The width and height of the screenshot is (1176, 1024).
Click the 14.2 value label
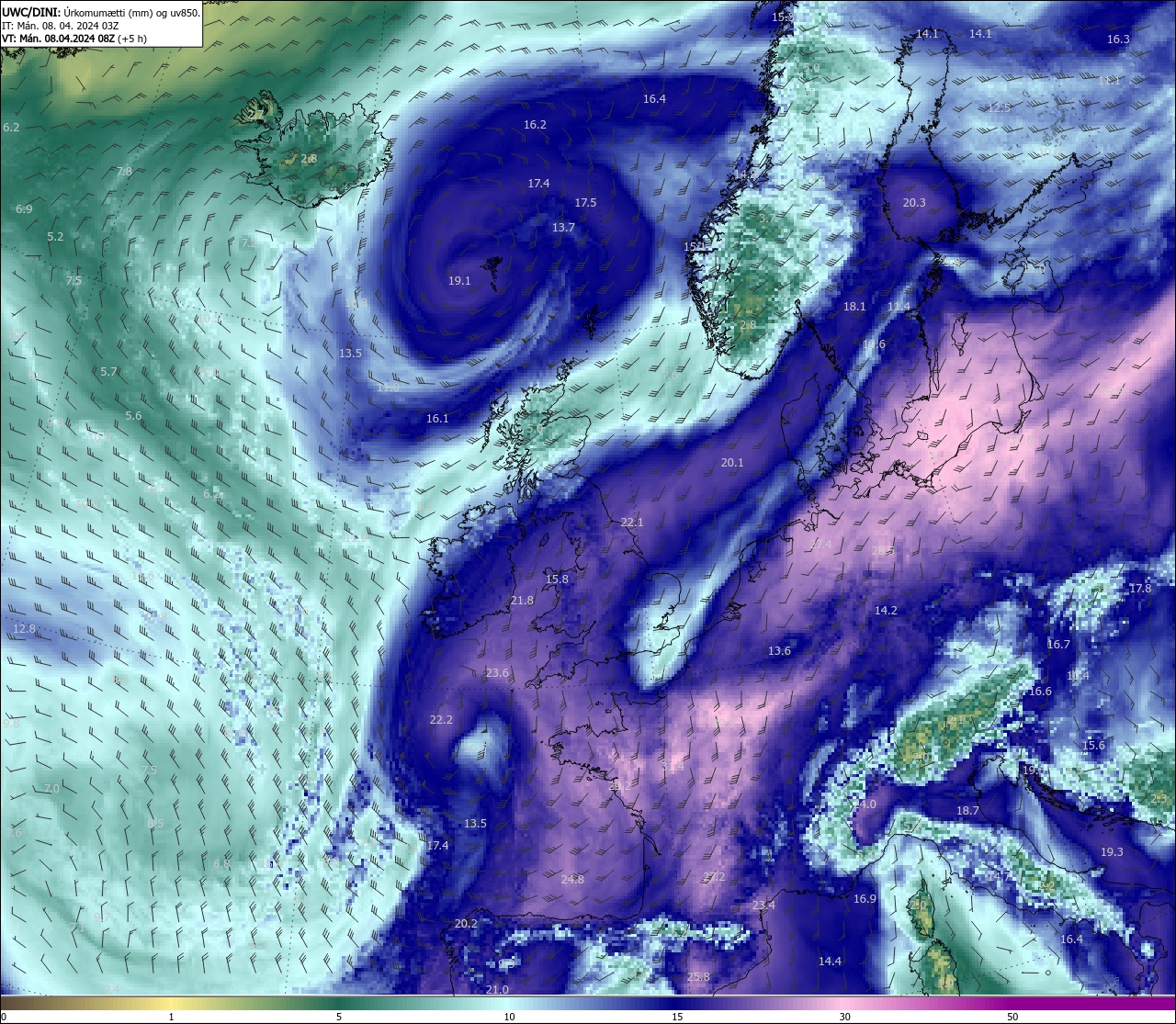(x=886, y=611)
